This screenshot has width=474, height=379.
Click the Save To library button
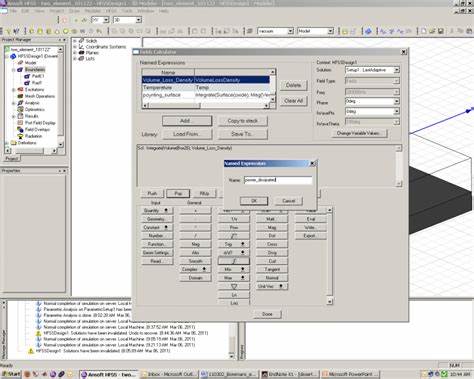[x=243, y=134]
